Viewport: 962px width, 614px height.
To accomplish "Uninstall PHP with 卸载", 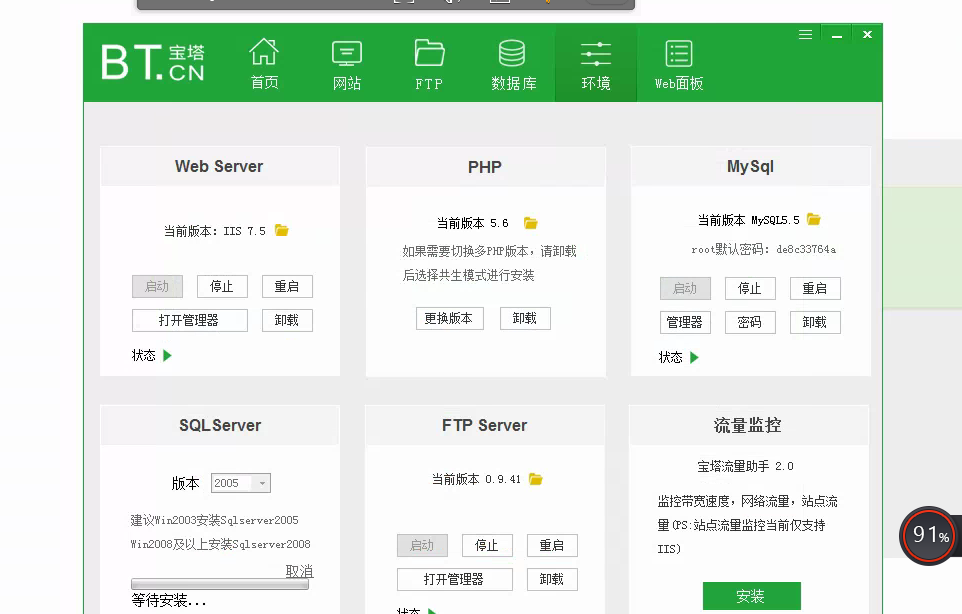I will 525,318.
